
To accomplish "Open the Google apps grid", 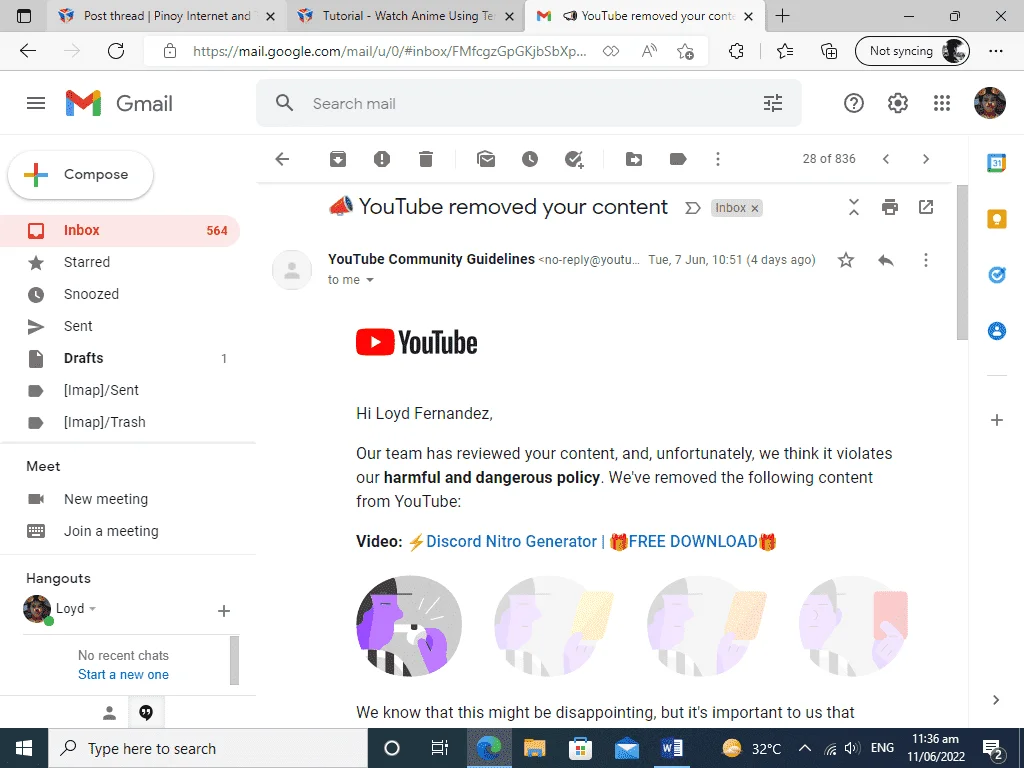I will tap(942, 103).
